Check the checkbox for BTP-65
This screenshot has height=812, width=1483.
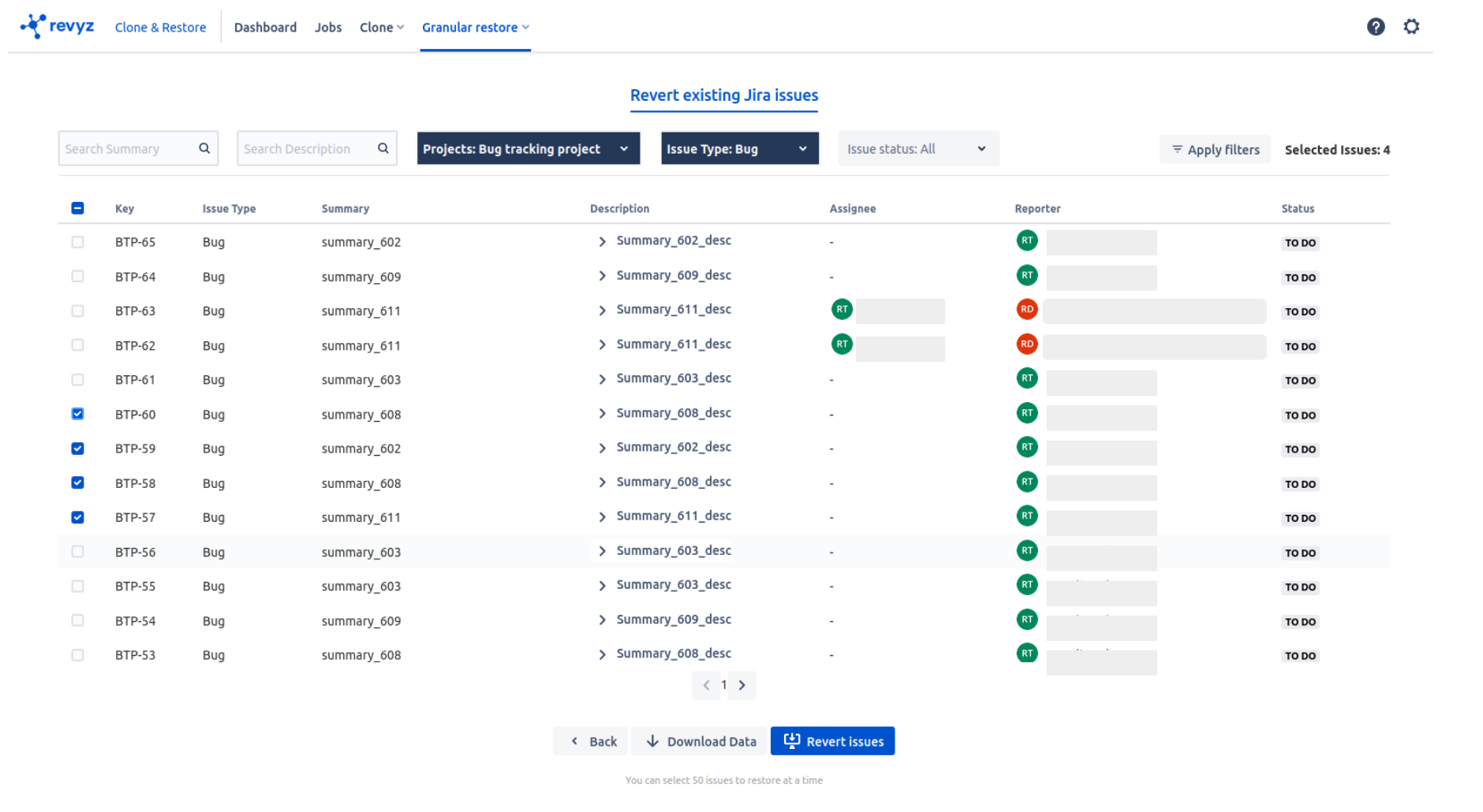(x=77, y=242)
